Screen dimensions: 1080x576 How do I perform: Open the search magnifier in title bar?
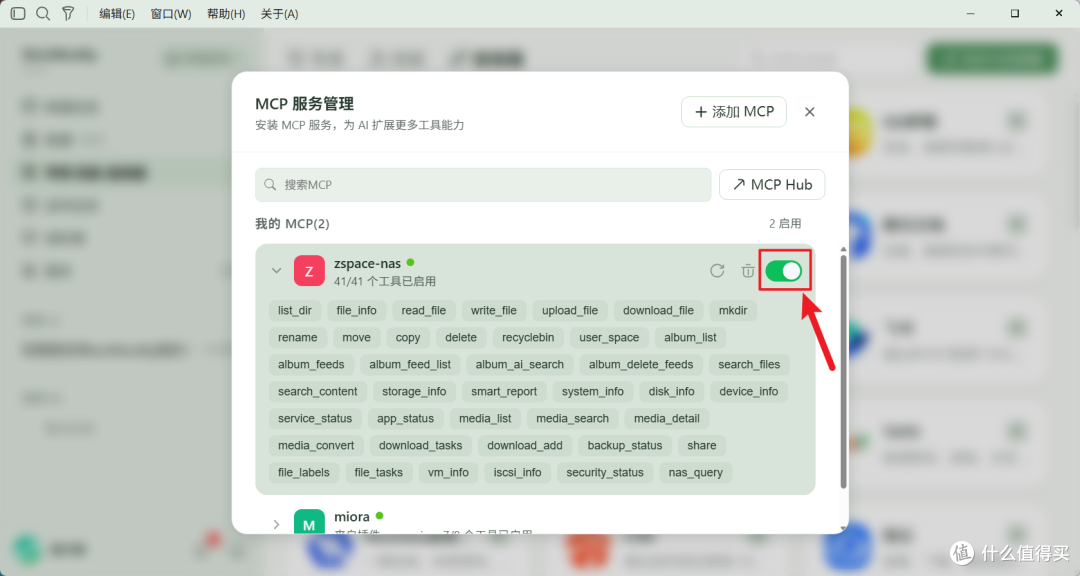coord(43,13)
